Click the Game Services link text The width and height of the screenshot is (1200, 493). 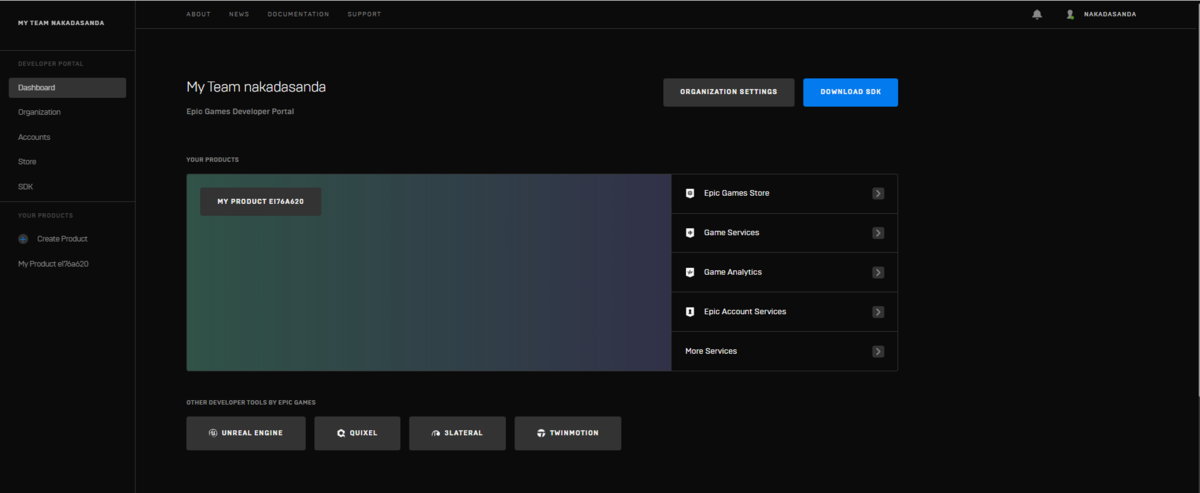(732, 233)
